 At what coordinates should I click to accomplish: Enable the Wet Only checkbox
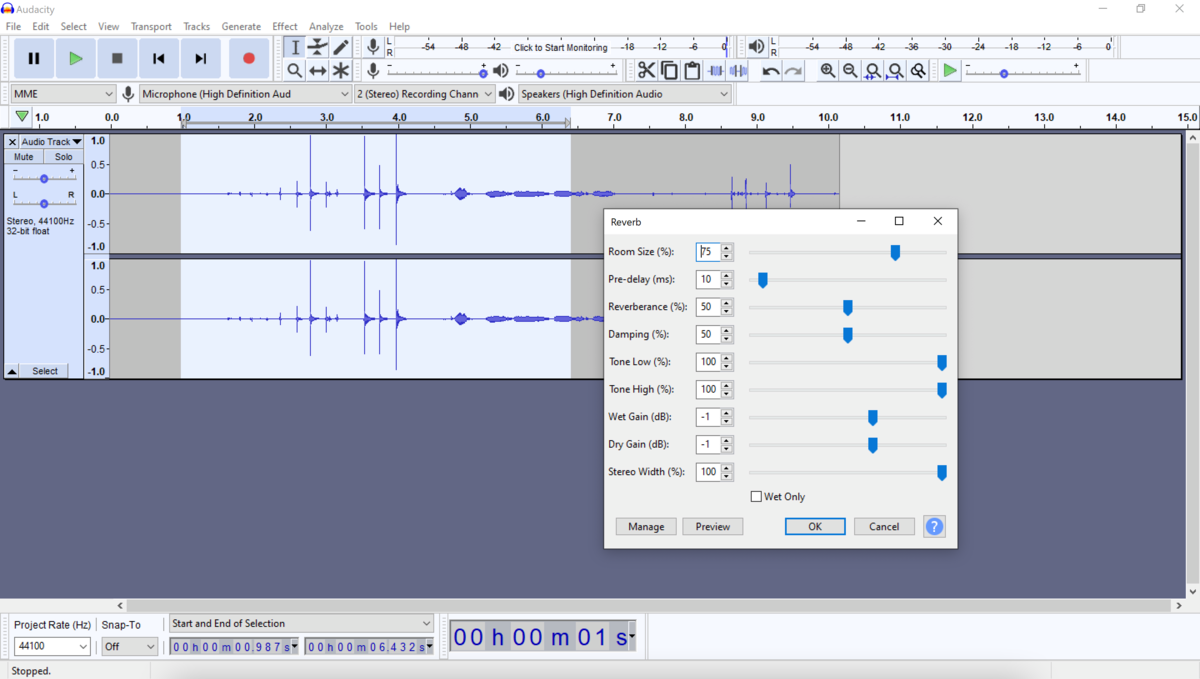pyautogui.click(x=756, y=497)
